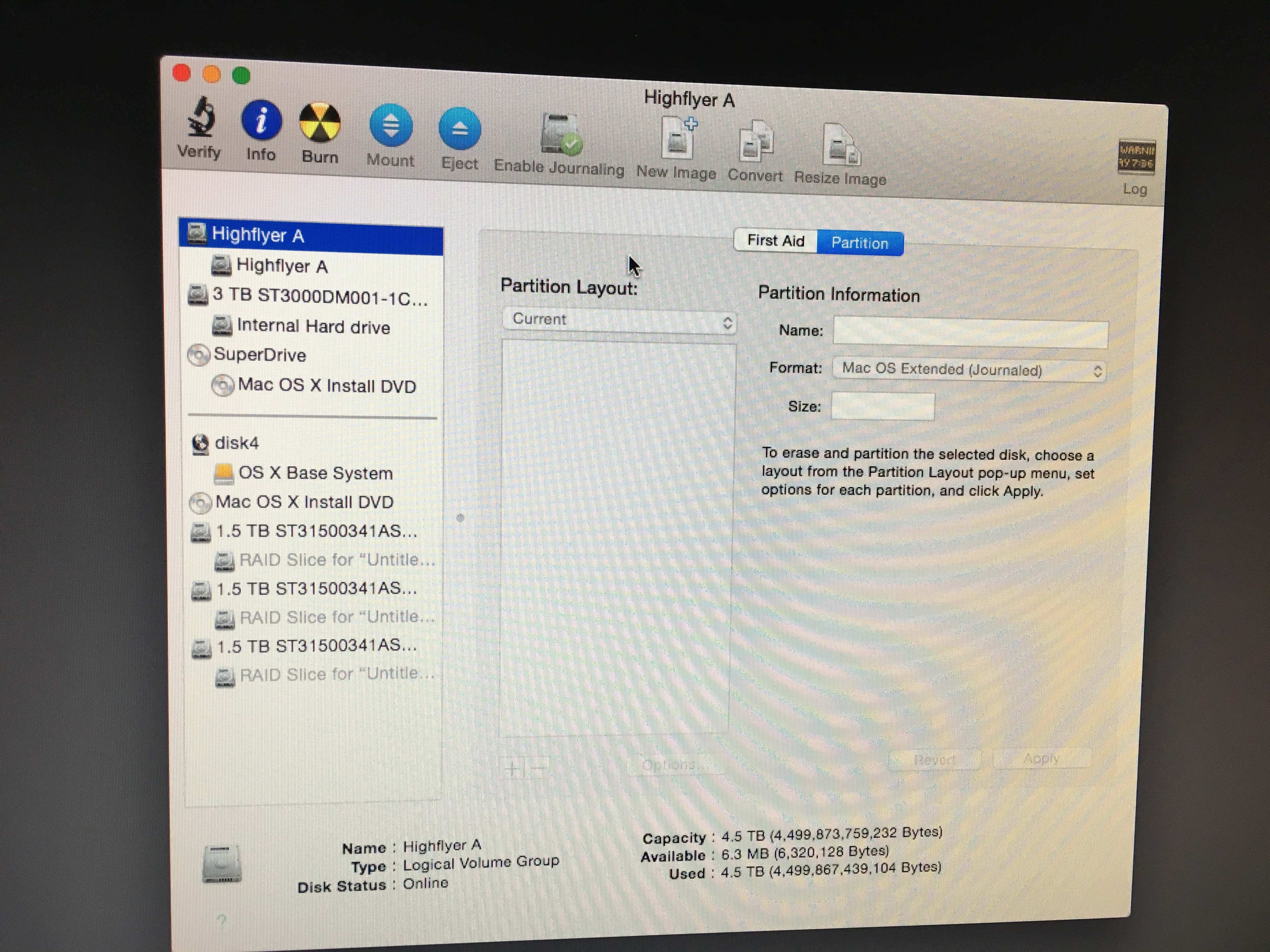The image size is (1270, 952).
Task: Click the Highflyer A window title
Action: click(x=689, y=99)
